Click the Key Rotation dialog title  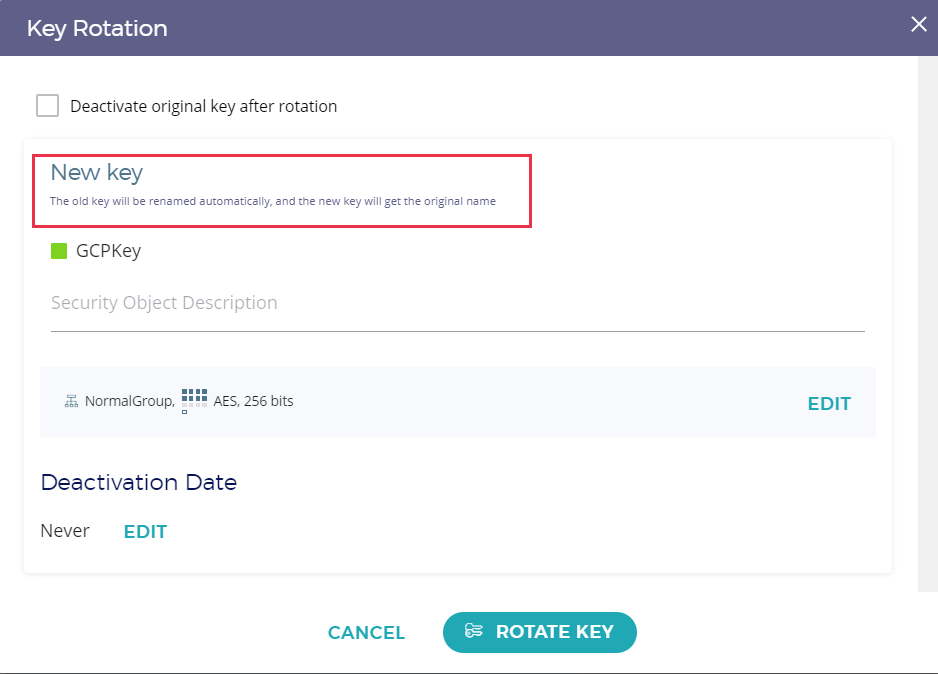(97, 28)
